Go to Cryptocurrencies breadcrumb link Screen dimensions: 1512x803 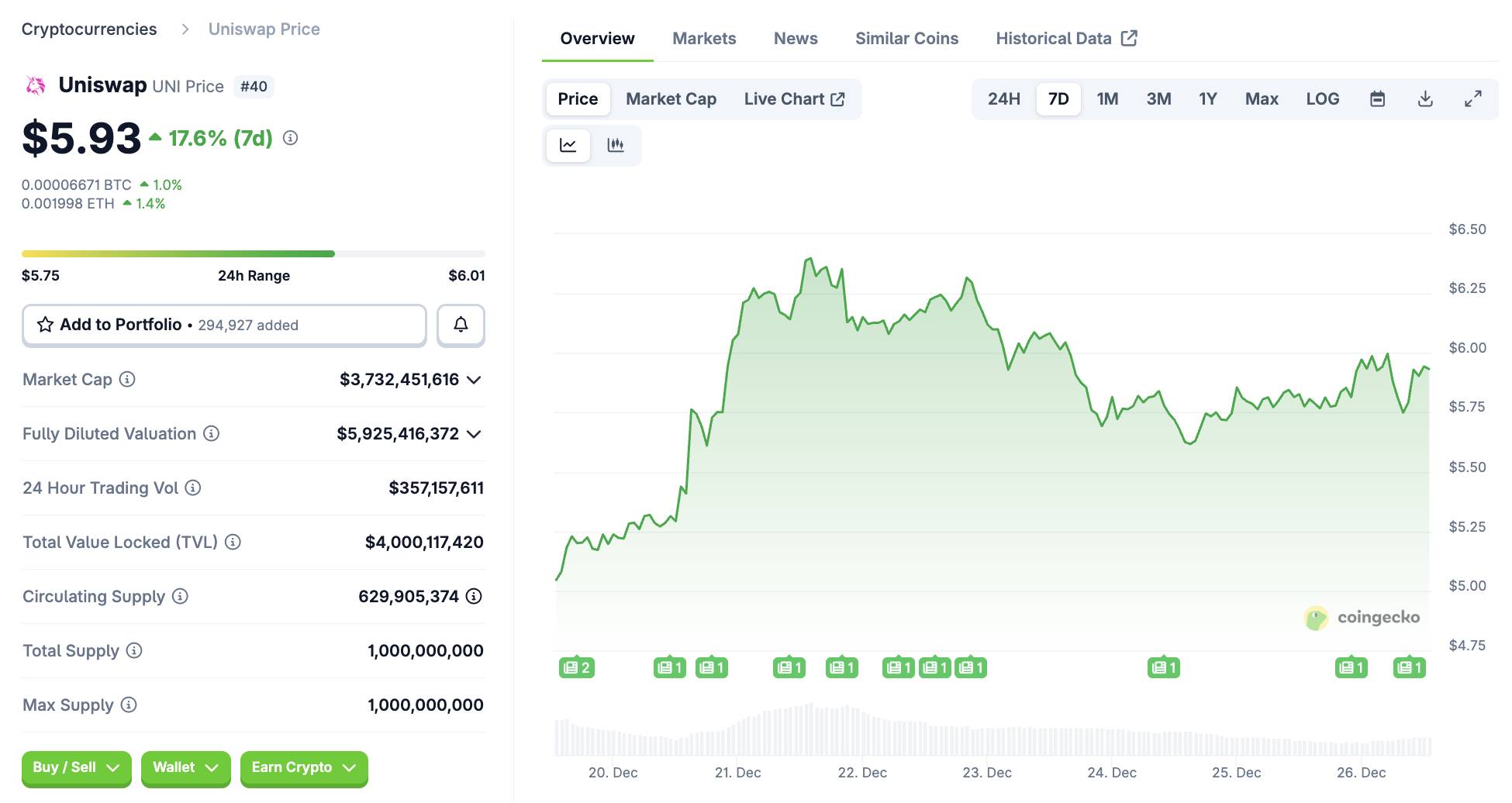pos(89,29)
